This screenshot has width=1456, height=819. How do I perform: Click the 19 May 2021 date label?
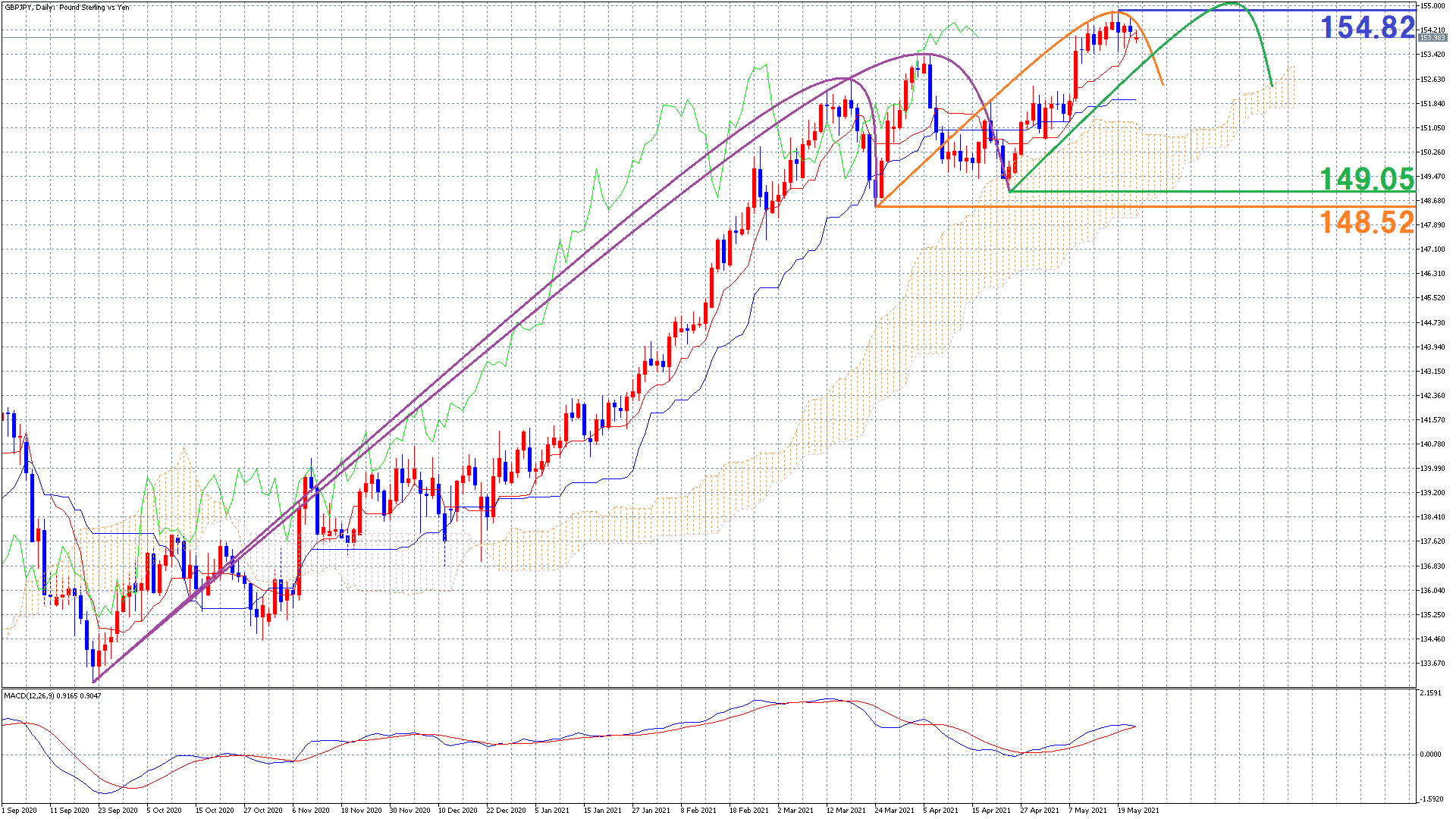click(x=1137, y=811)
